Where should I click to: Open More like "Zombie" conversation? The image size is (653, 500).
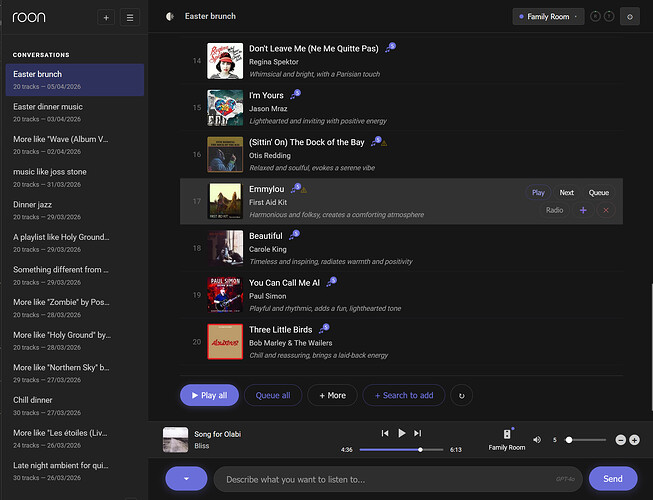pyautogui.click(x=75, y=308)
